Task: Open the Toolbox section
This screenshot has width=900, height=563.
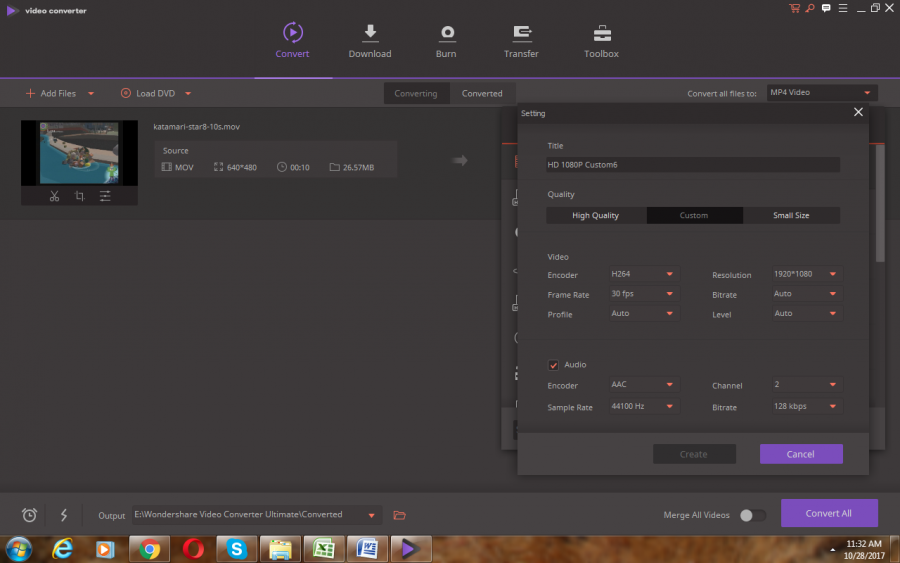Action: click(602, 41)
